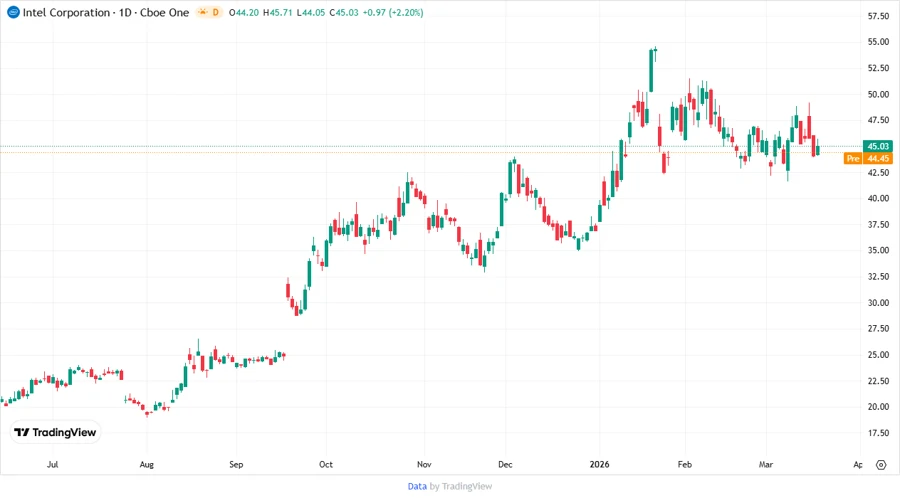Viewport: 900px width, 498px height.
Task: Click the bold 2026 year label
Action: [x=600, y=465]
